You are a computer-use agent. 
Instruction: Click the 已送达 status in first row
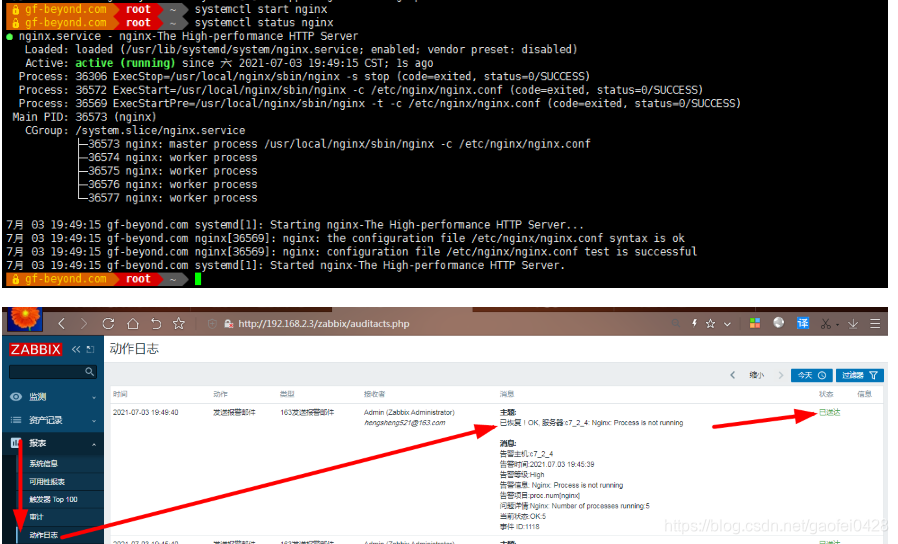pyautogui.click(x=829, y=412)
